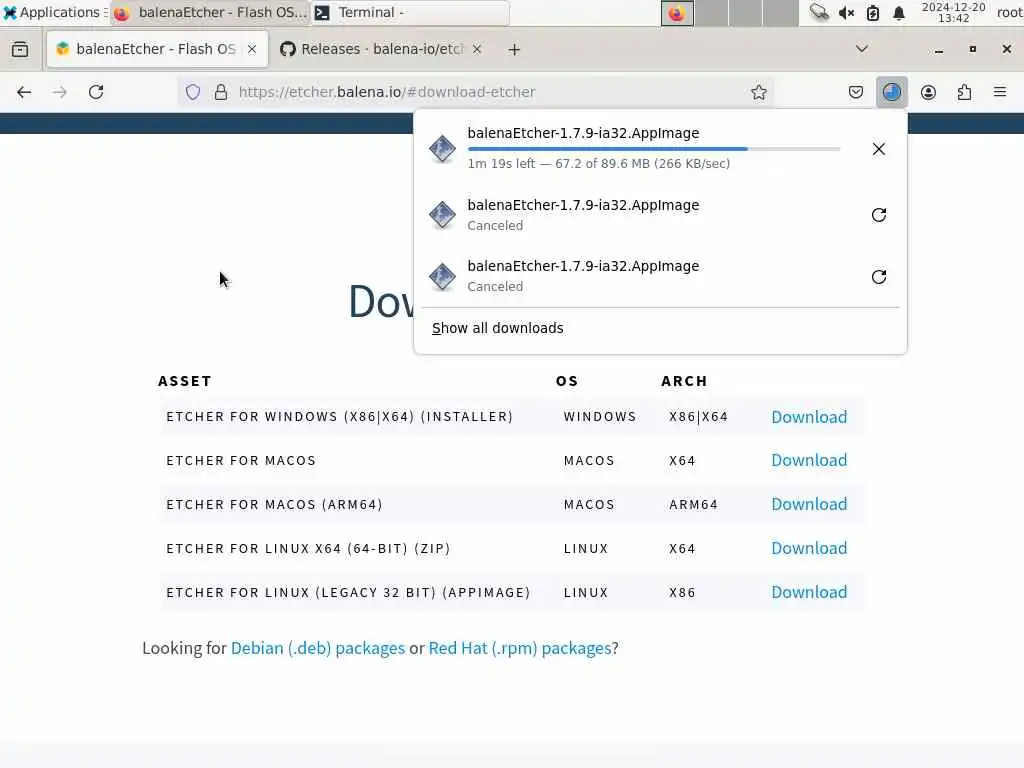Show all downloads
The image size is (1024, 768).
(497, 328)
